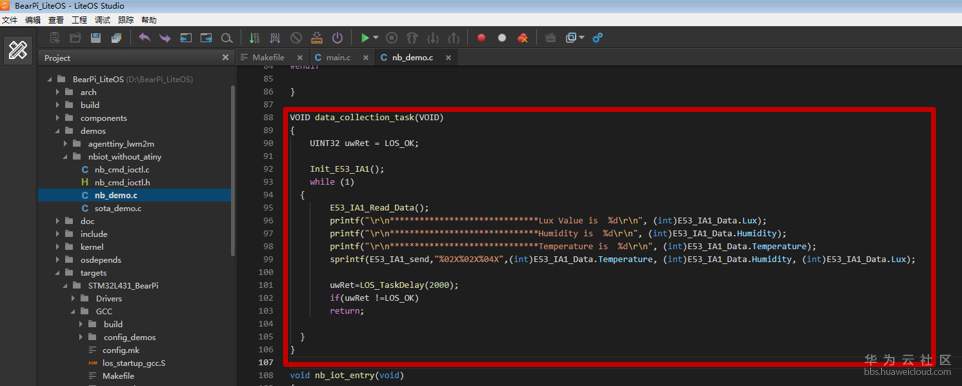
Task: Close the nb_demo.c editor tab
Action: click(x=448, y=57)
